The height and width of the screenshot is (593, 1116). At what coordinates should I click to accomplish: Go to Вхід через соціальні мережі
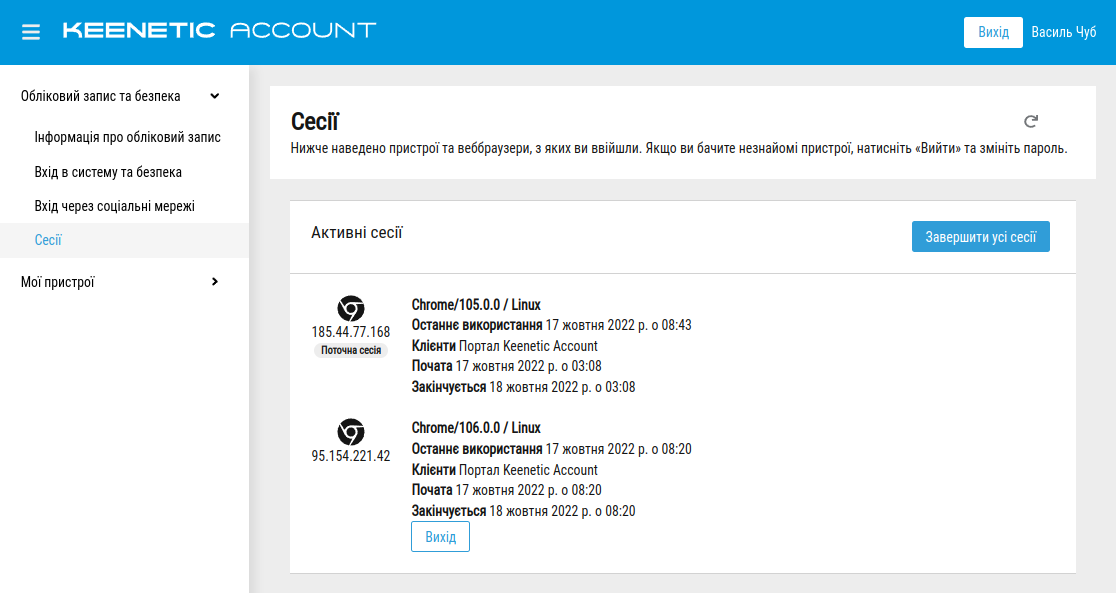pyautogui.click(x=114, y=206)
